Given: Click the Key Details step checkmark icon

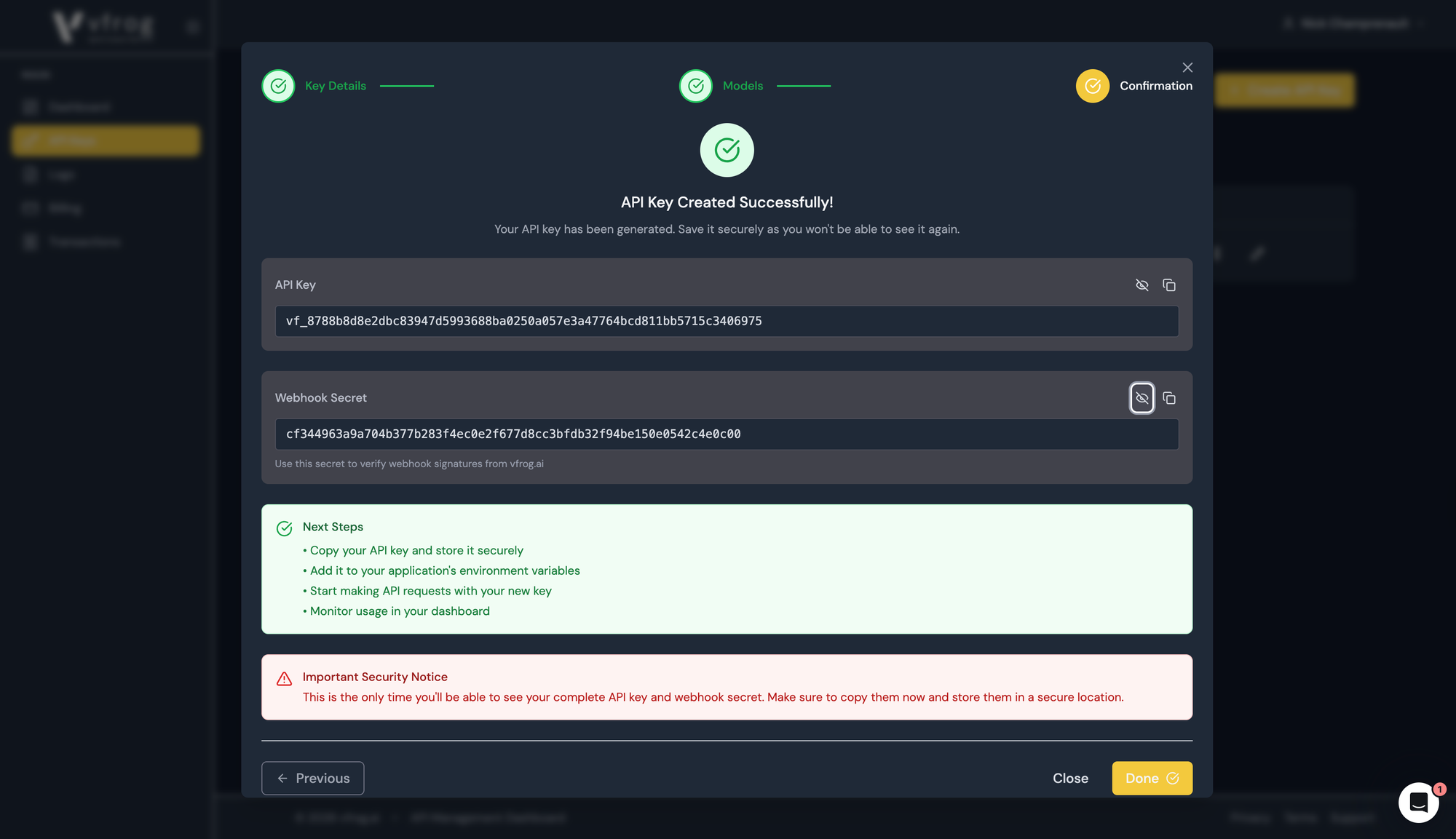Looking at the screenshot, I should (278, 86).
